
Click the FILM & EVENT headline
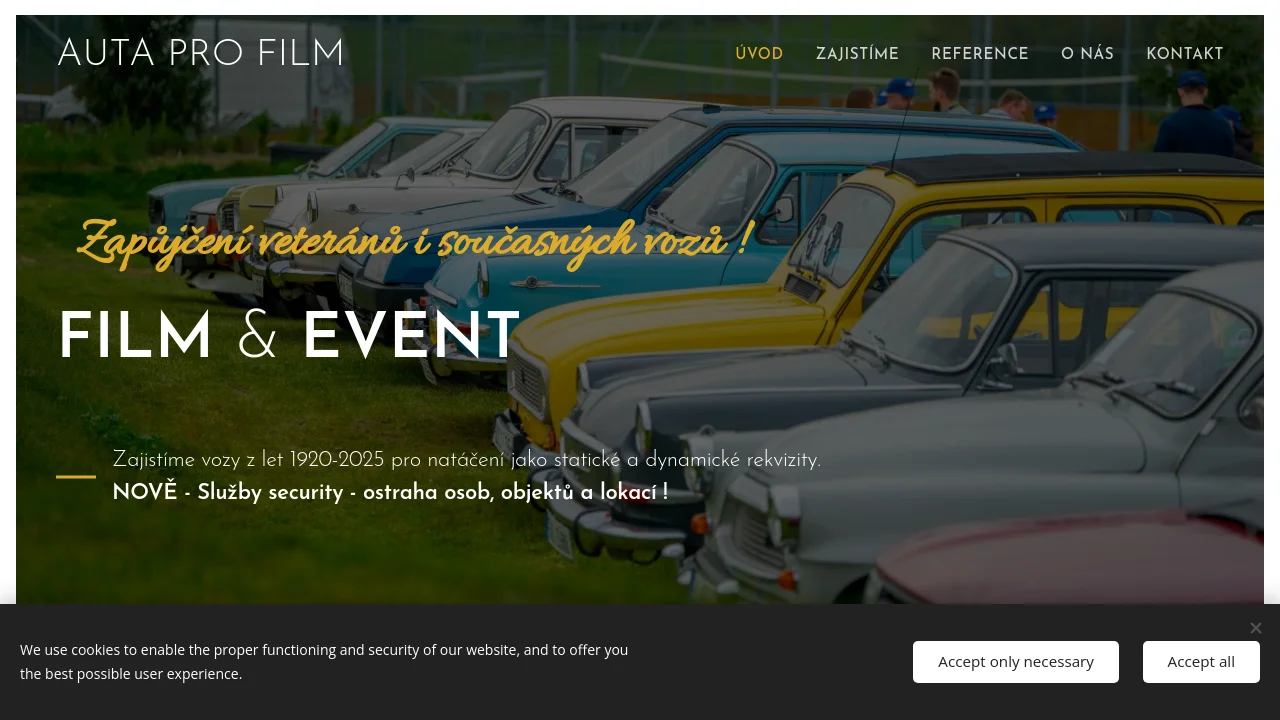click(289, 337)
